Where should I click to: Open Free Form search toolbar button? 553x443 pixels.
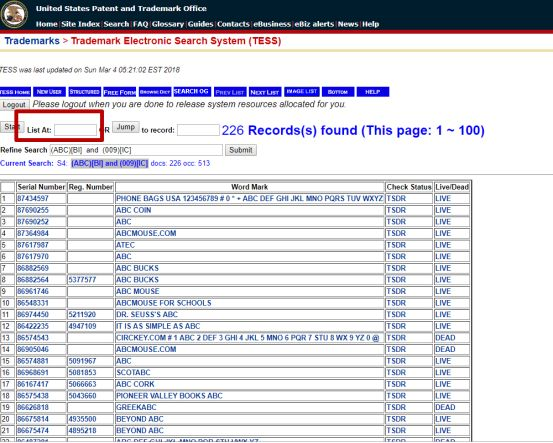120,92
